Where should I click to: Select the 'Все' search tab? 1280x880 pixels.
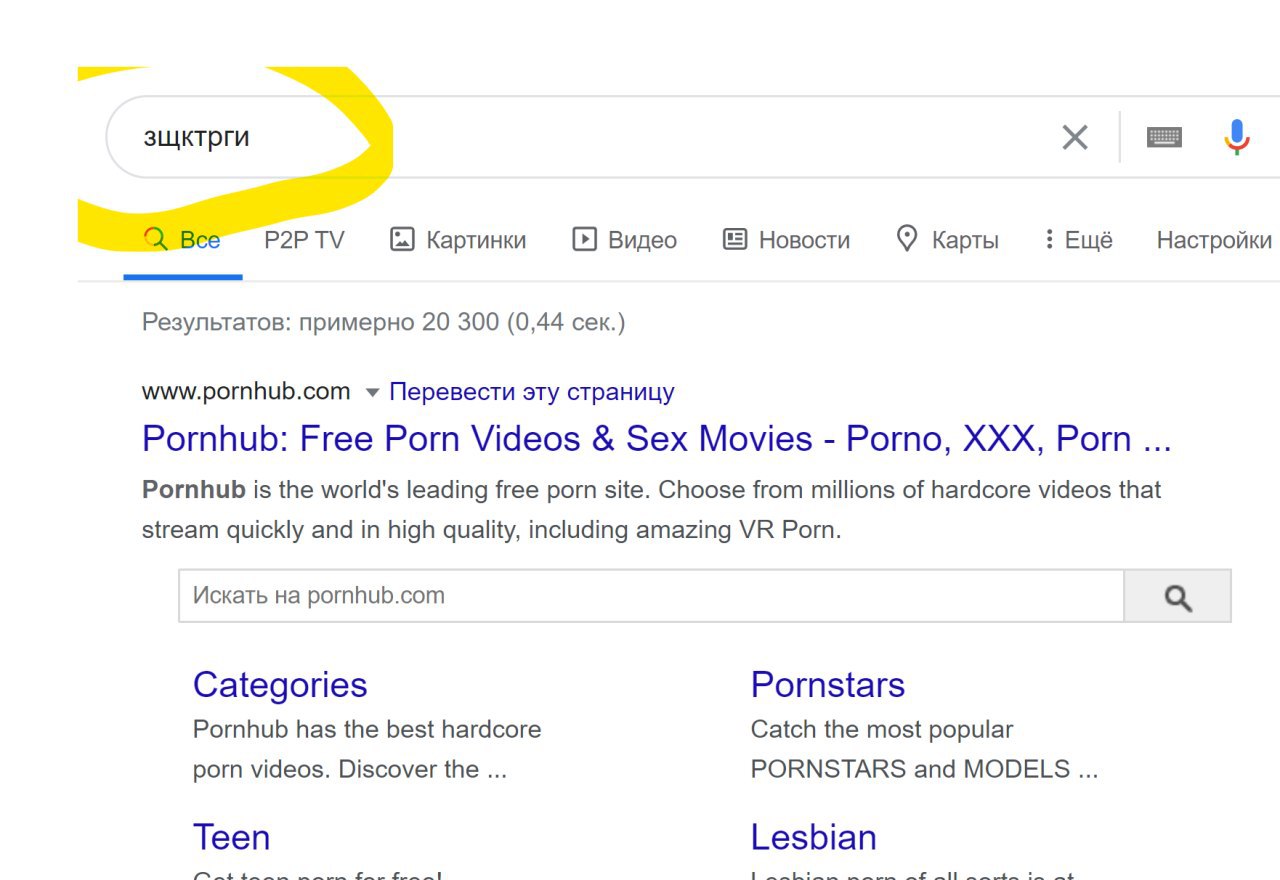pyautogui.click(x=183, y=240)
